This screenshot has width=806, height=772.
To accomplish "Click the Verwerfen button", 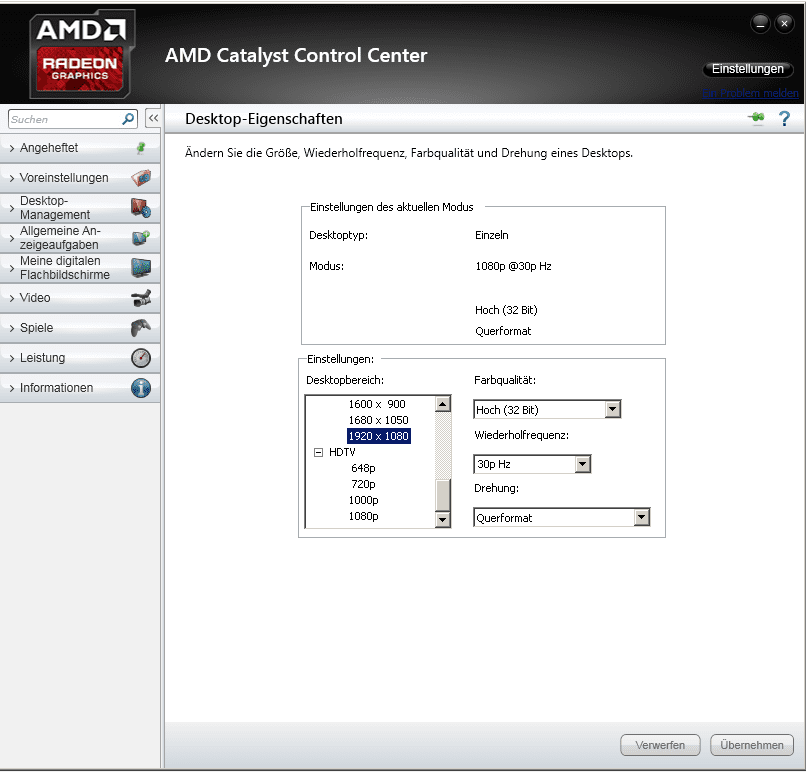I will coord(660,745).
